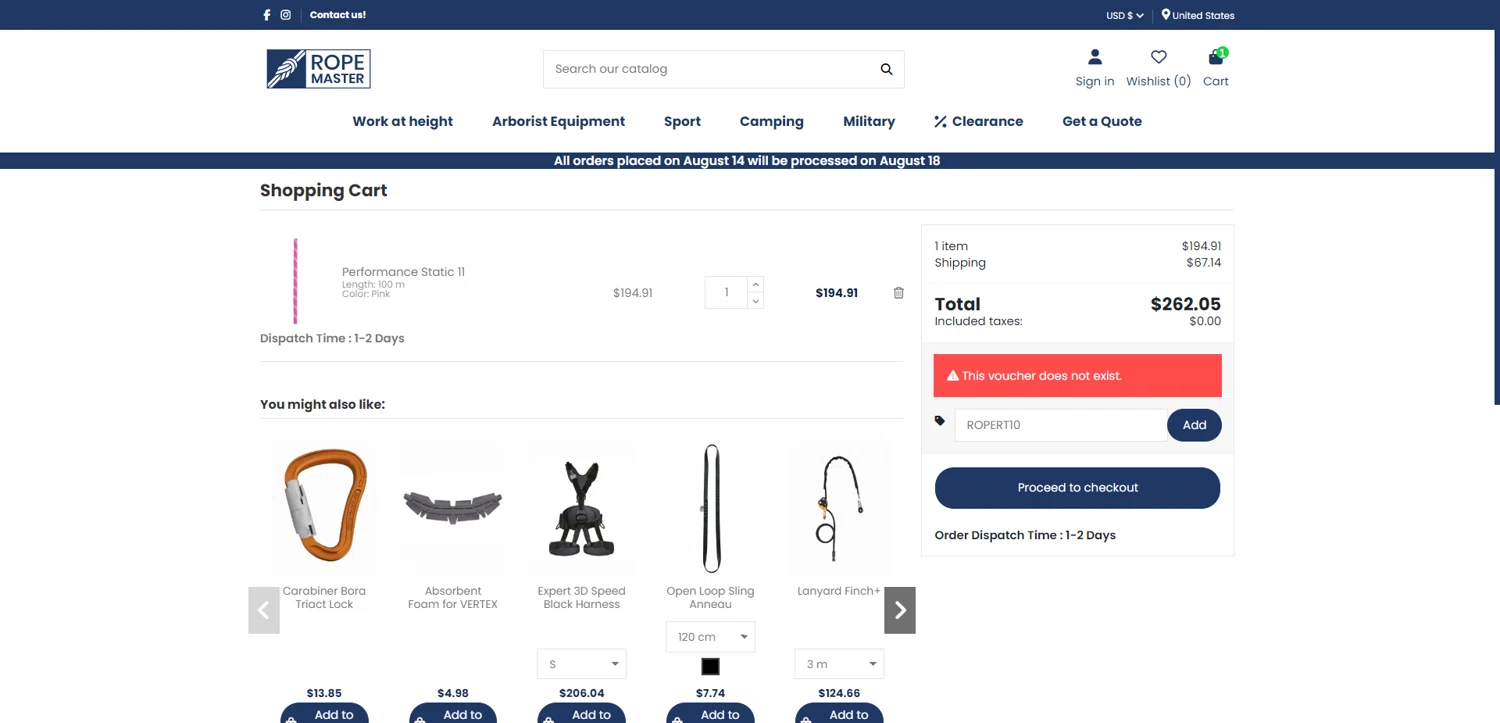Click the Lanyard Finch+ title
1500x723 pixels.
839,591
